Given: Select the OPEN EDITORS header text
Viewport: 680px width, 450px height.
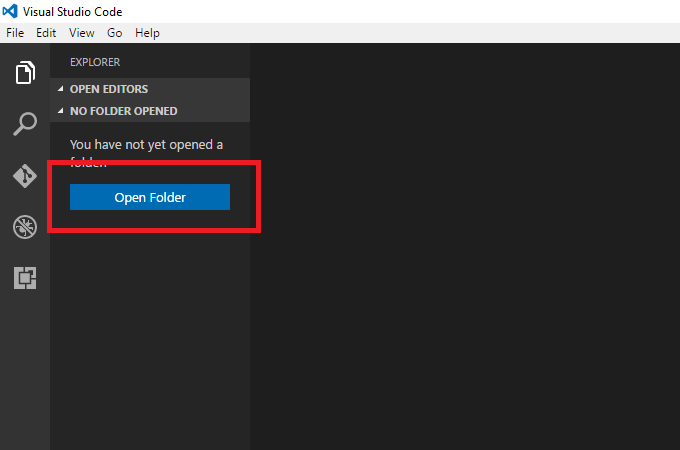Looking at the screenshot, I should (109, 89).
